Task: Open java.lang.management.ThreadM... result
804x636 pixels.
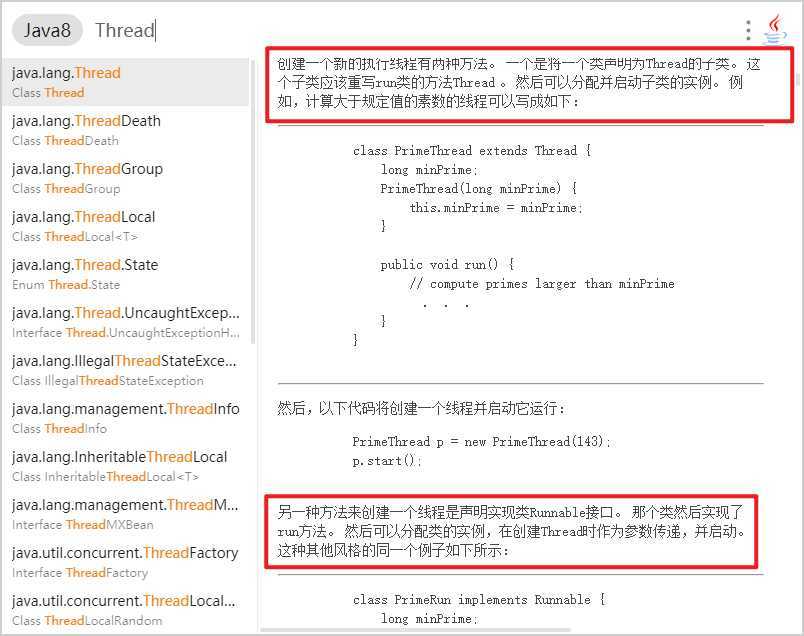Action: [126, 514]
